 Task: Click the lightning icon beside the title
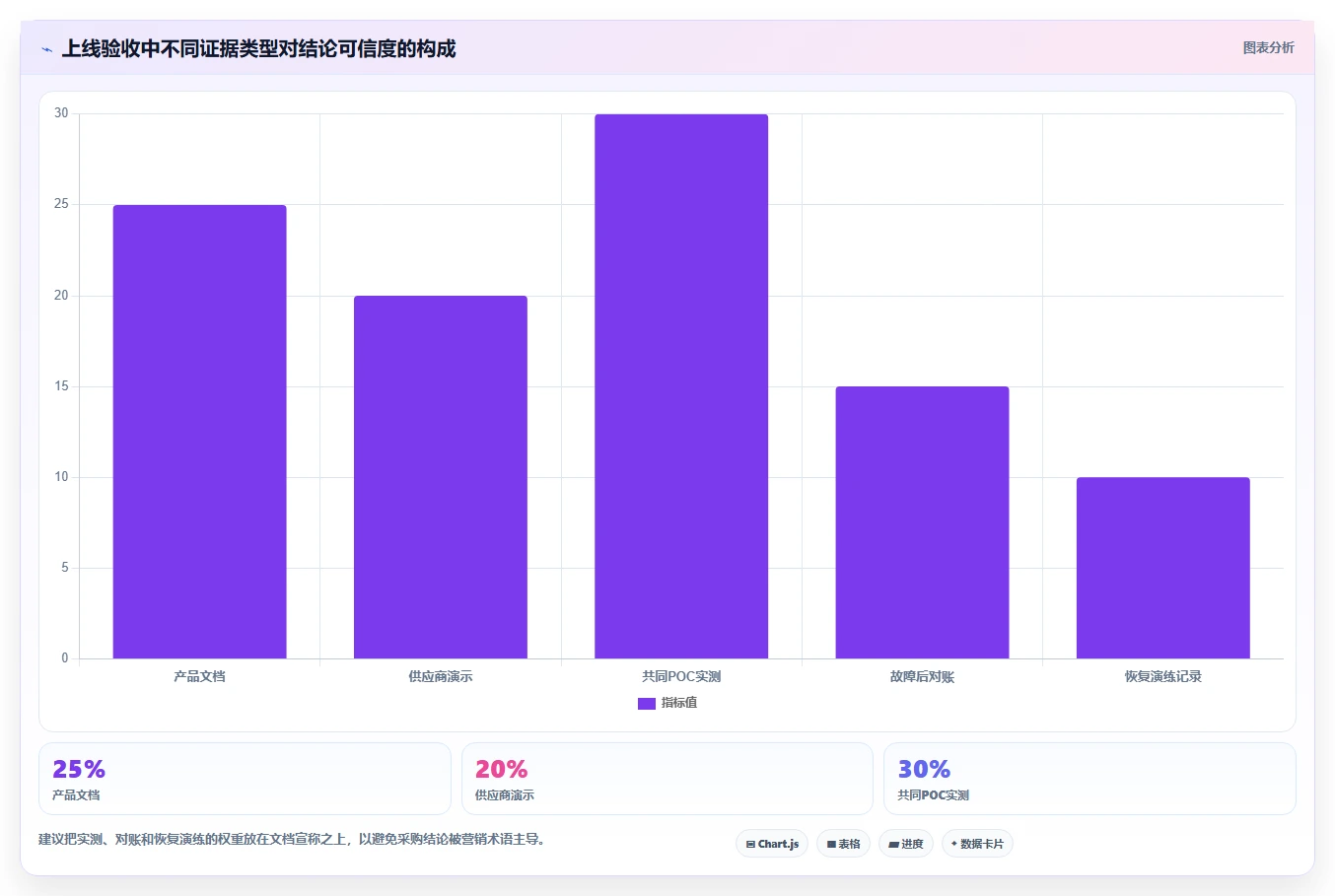click(46, 49)
